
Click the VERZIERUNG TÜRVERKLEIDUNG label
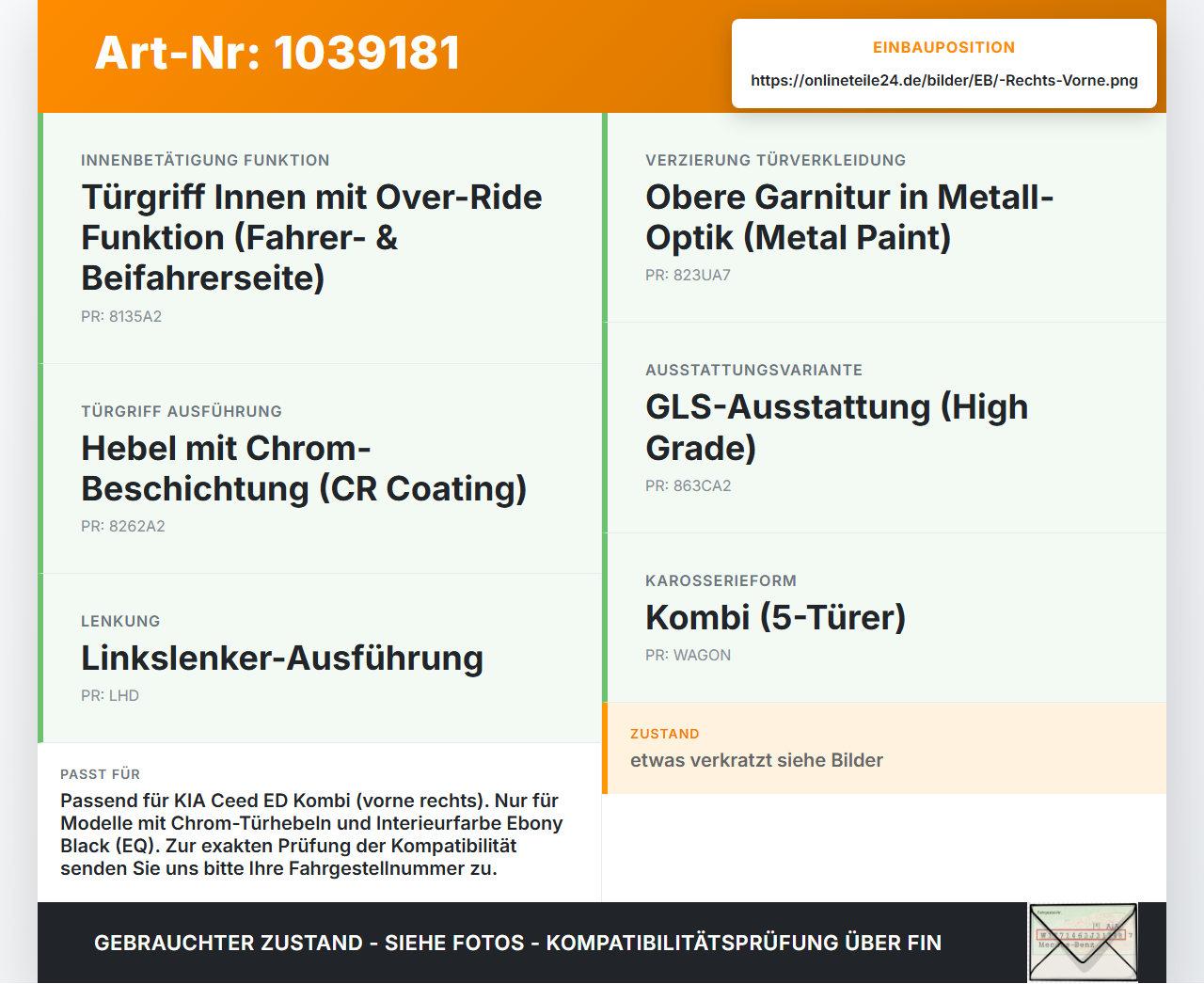click(x=775, y=160)
